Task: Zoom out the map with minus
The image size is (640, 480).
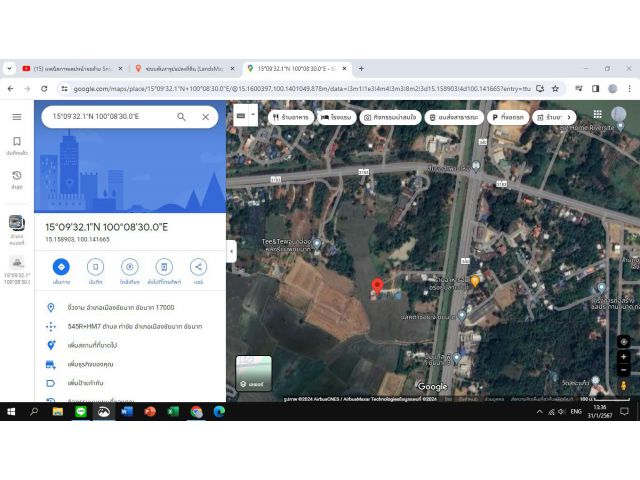Action: click(624, 370)
